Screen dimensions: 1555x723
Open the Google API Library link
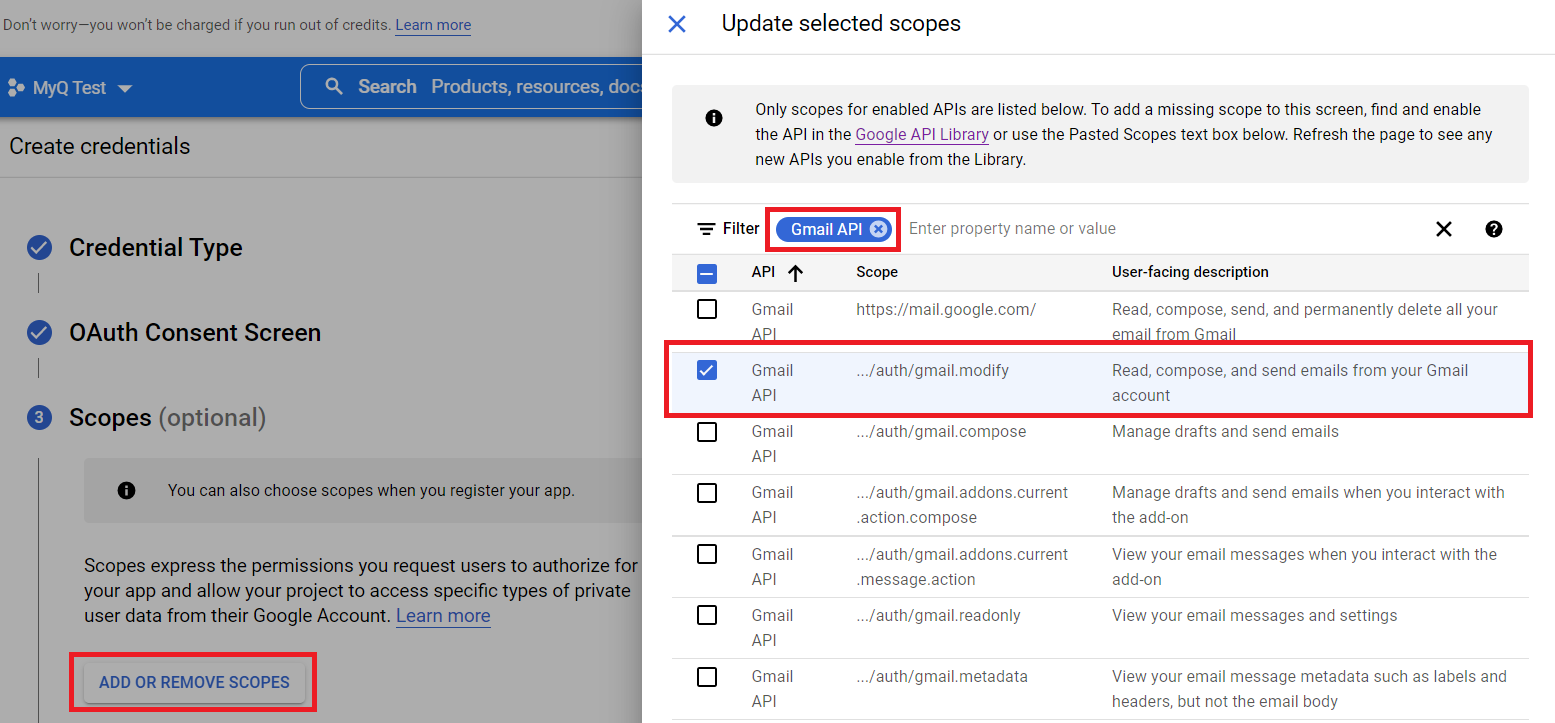pos(921,134)
